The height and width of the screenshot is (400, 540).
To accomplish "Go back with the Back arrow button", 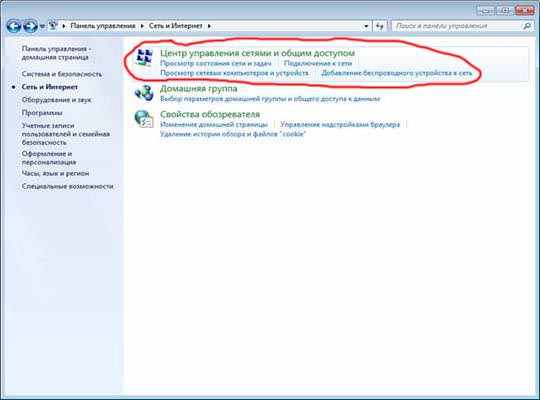I will click(x=14, y=26).
